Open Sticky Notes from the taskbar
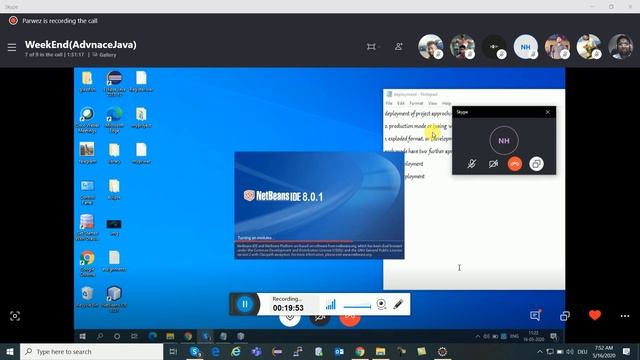This screenshot has width=640, height=360. click(422, 351)
